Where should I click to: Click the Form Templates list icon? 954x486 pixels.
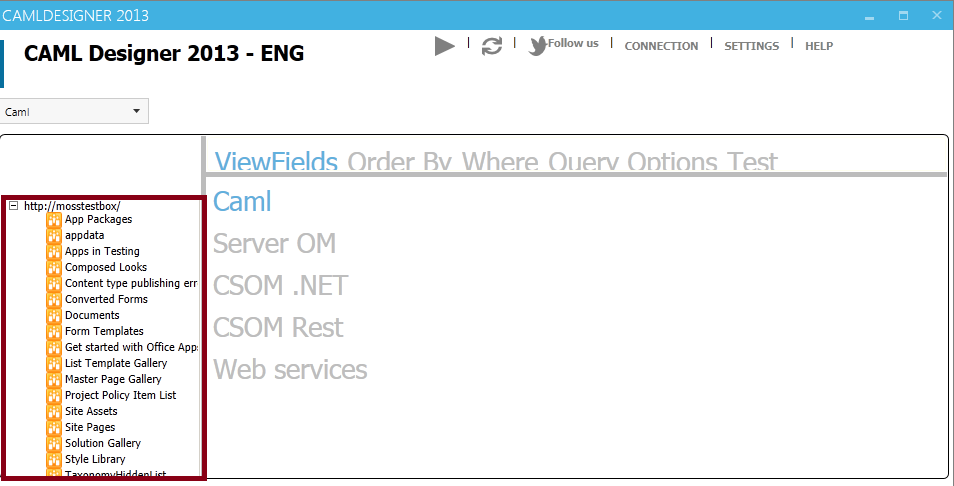54,331
